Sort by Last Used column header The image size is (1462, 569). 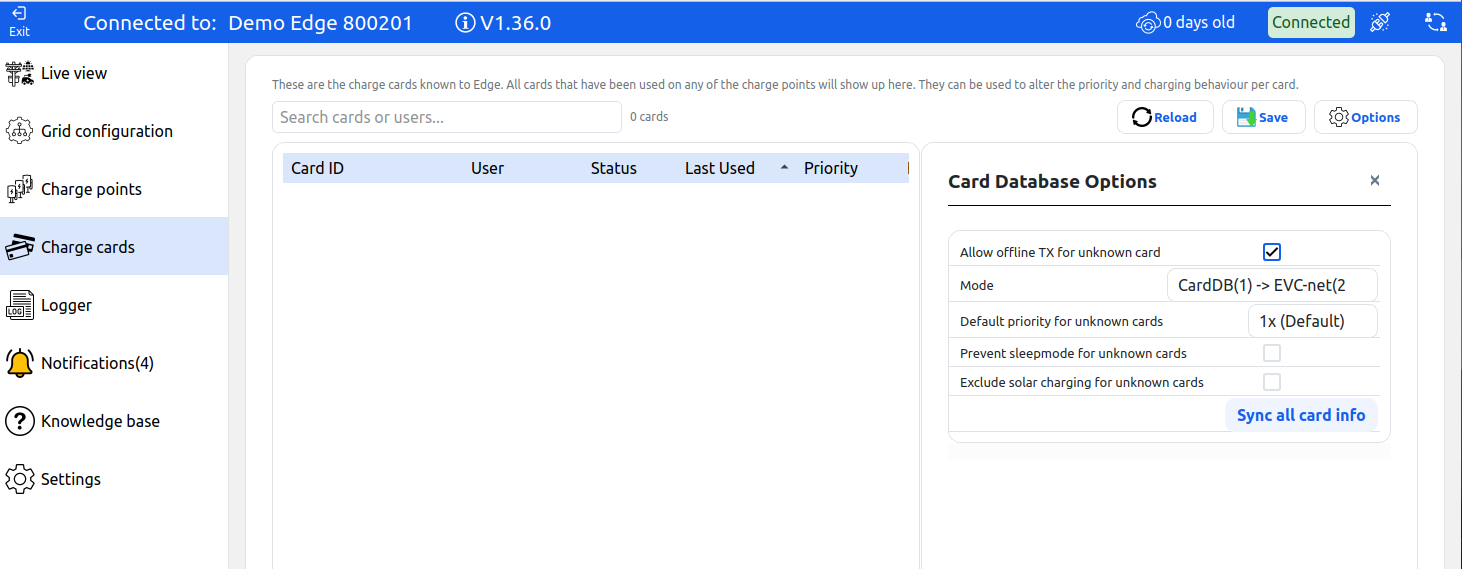720,168
